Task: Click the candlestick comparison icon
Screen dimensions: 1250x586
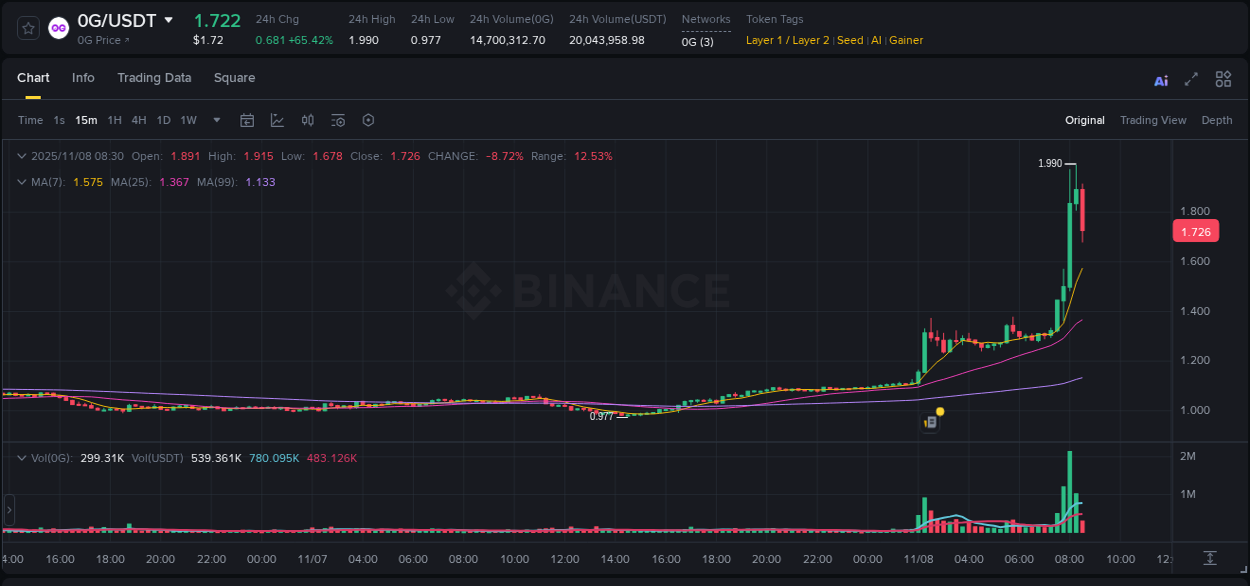Action: click(x=307, y=120)
